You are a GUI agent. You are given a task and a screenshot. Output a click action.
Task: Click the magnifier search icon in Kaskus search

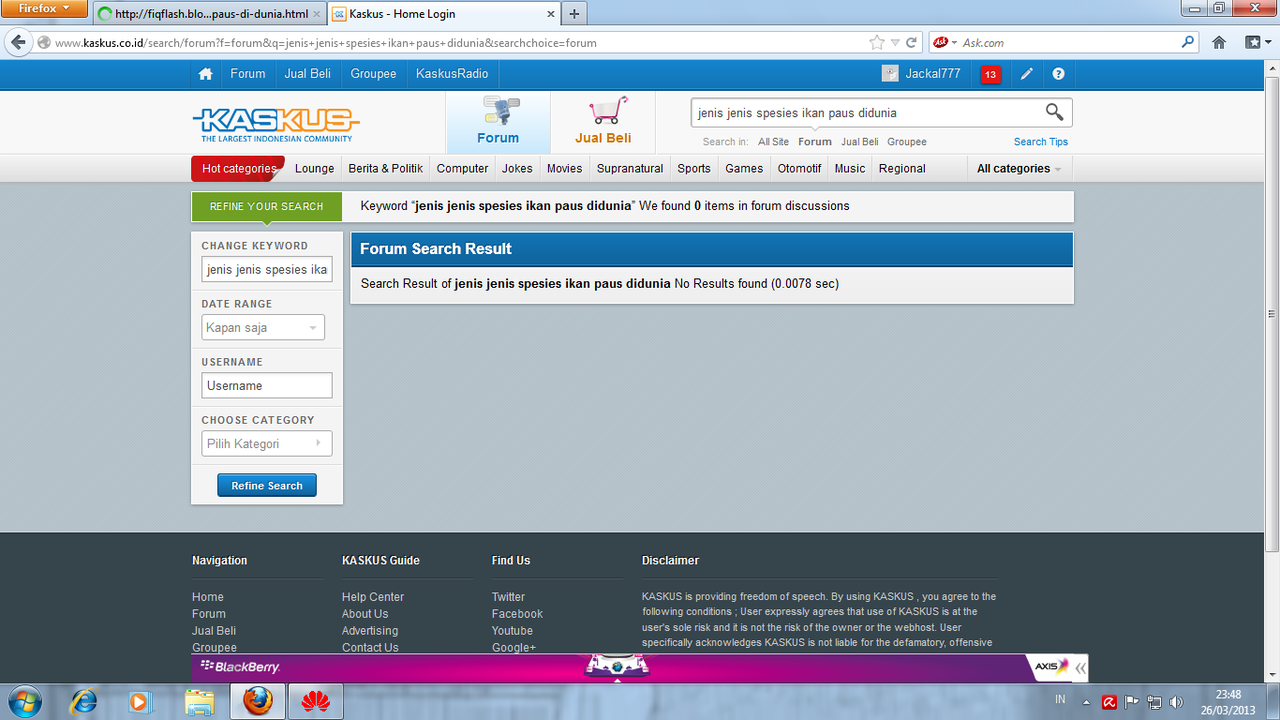click(x=1055, y=112)
